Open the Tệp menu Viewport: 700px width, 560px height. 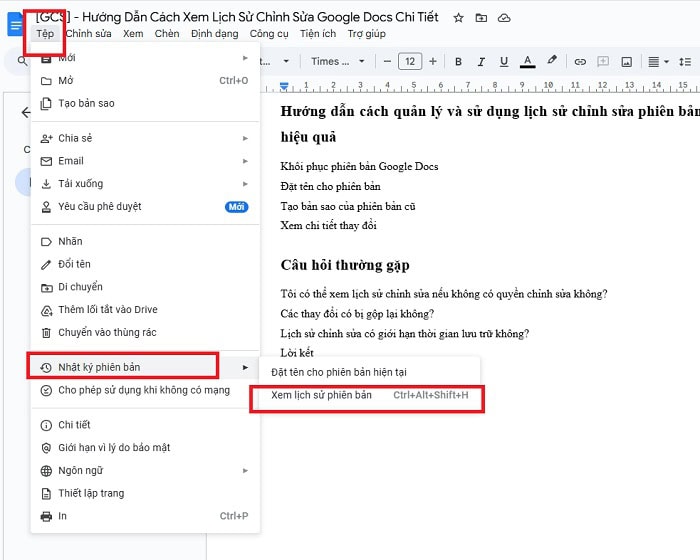[x=45, y=34]
